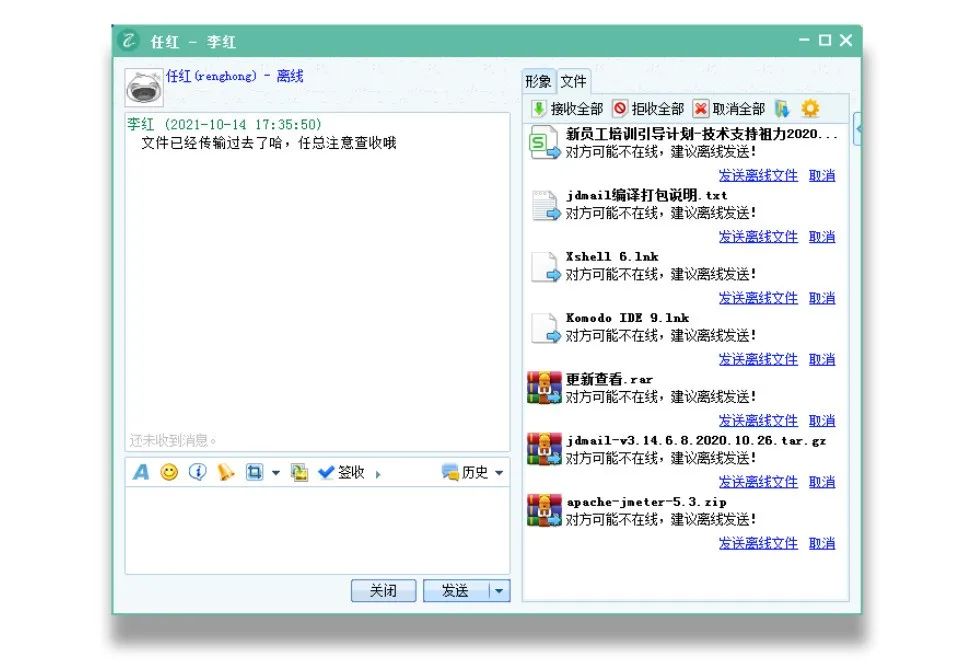The width and height of the screenshot is (969, 667).
Task: Send offline file for Xshell 6.lnk
Action: coord(758,298)
